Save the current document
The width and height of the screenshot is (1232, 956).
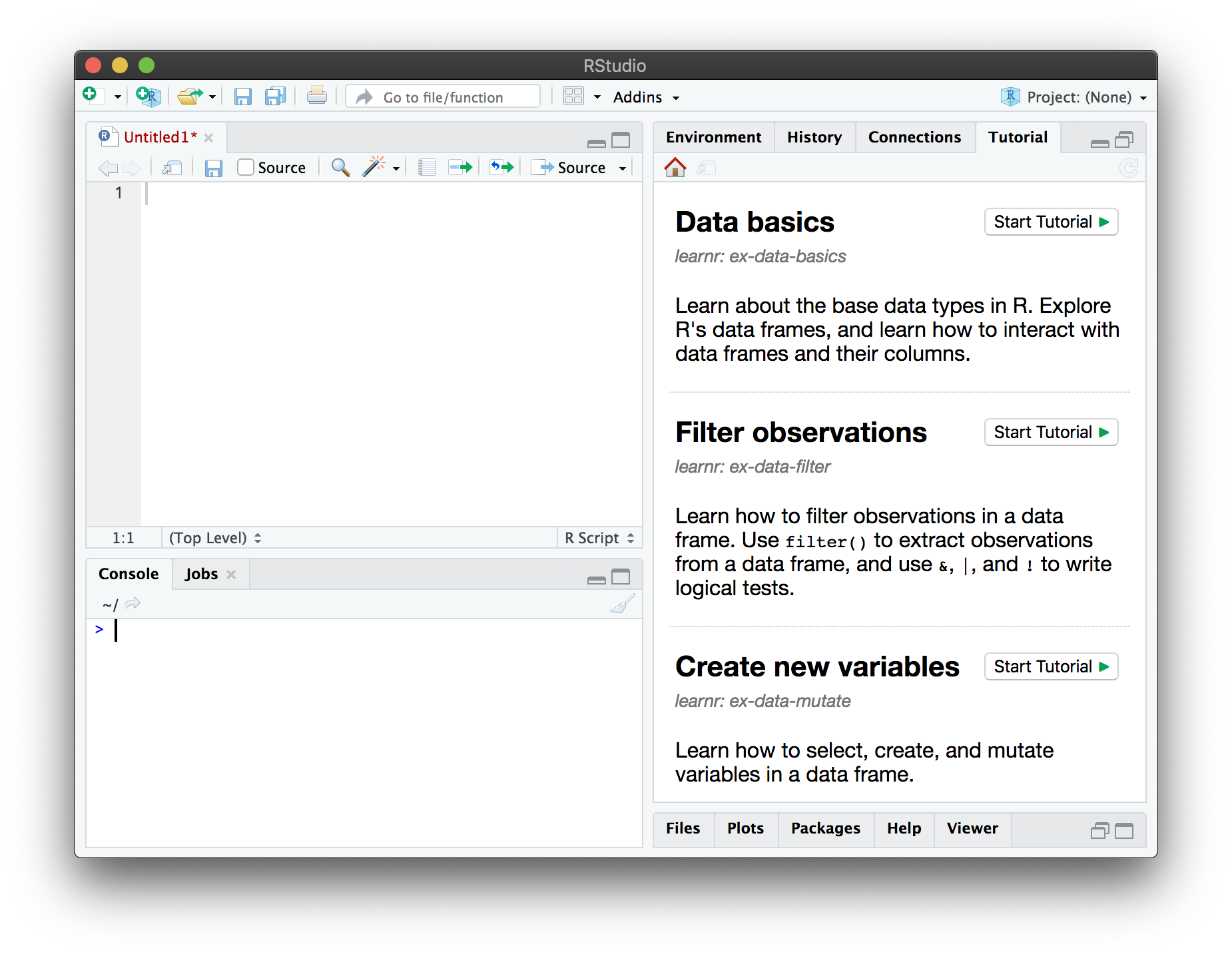pyautogui.click(x=242, y=97)
